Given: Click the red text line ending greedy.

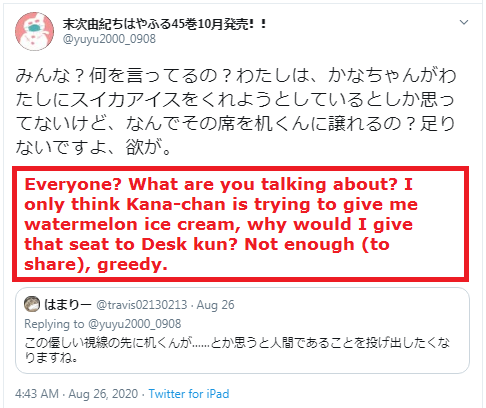Looking at the screenshot, I should 96,265.
